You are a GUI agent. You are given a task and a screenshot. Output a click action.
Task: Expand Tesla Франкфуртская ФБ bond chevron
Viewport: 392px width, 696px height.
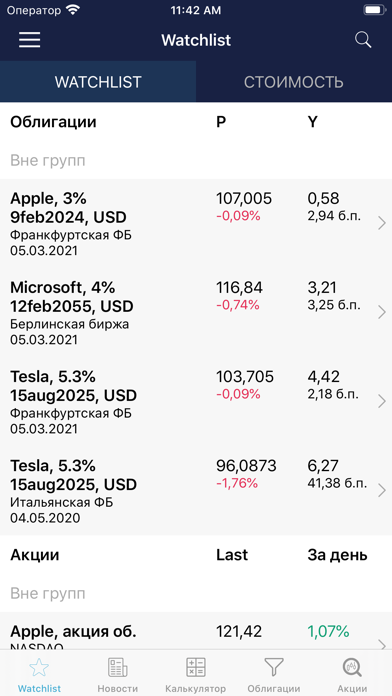point(382,401)
